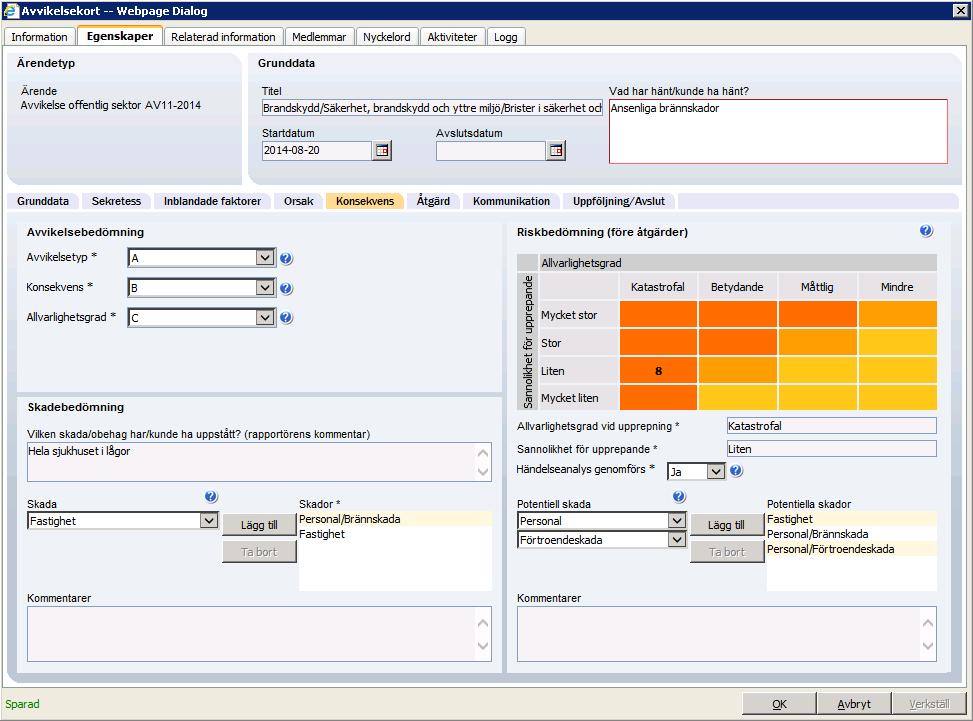This screenshot has width=973, height=721.
Task: Go to Uppföljning/Avslut sub-tab
Action: [x=619, y=201]
